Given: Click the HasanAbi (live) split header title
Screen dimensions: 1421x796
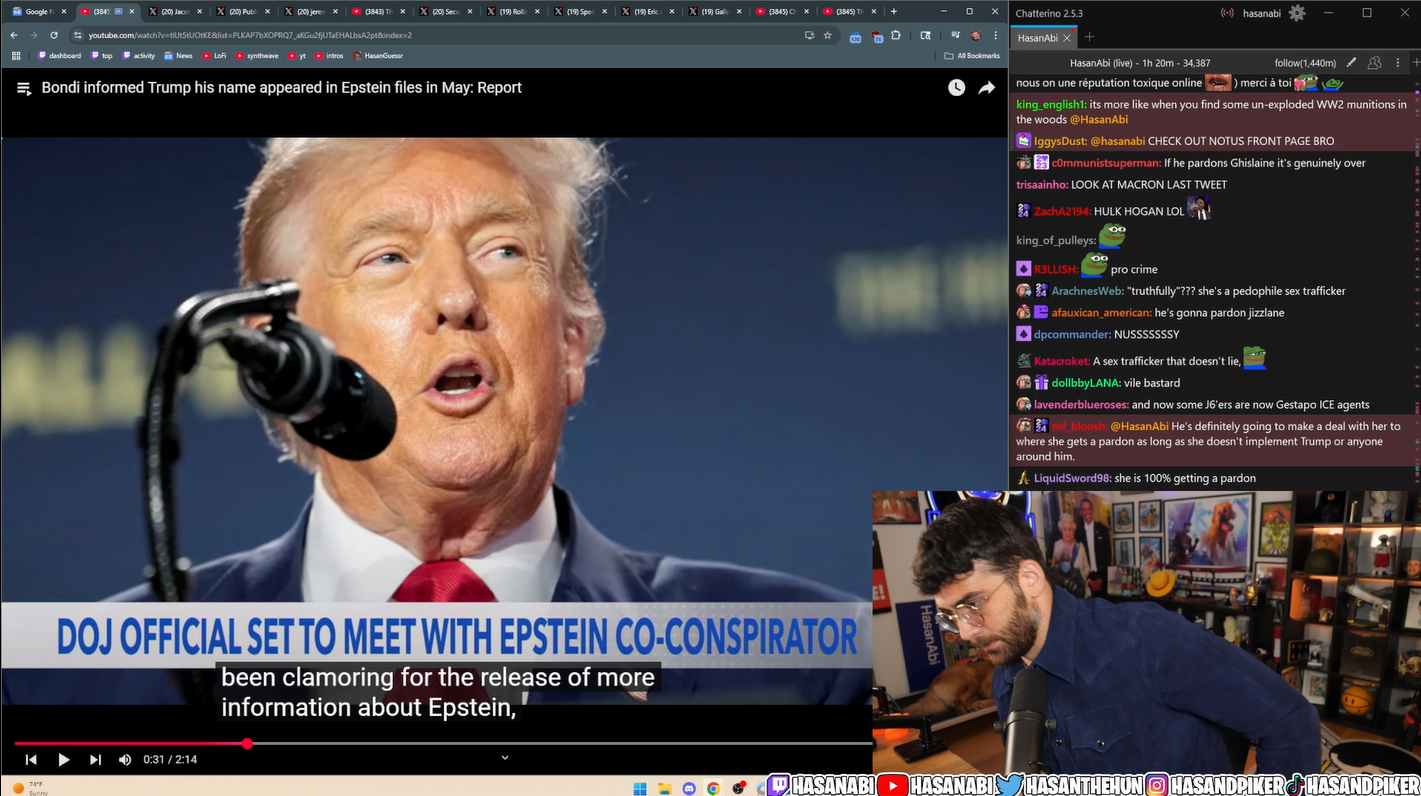Looking at the screenshot, I should click(1140, 63).
